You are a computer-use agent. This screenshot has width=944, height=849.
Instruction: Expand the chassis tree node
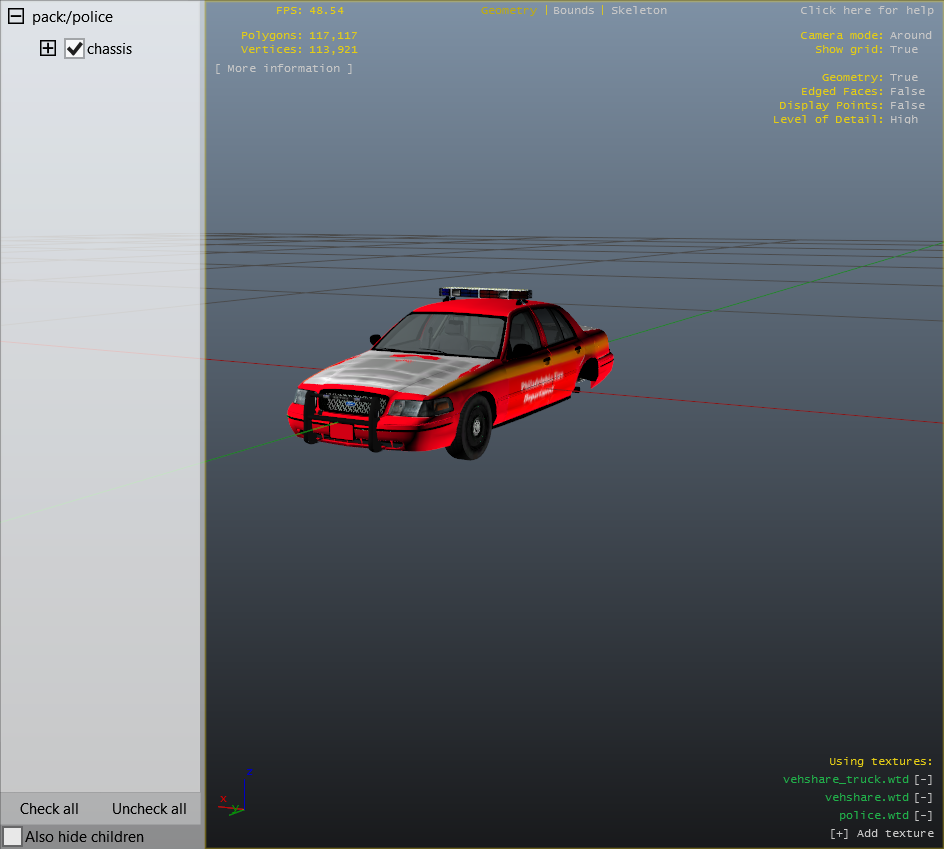[x=47, y=49]
